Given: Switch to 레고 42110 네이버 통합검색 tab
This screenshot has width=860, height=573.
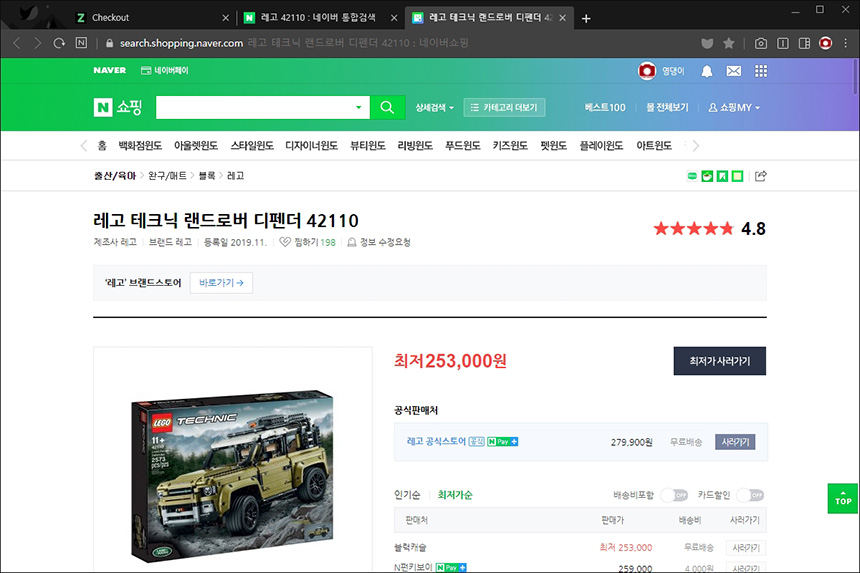Looking at the screenshot, I should point(318,18).
